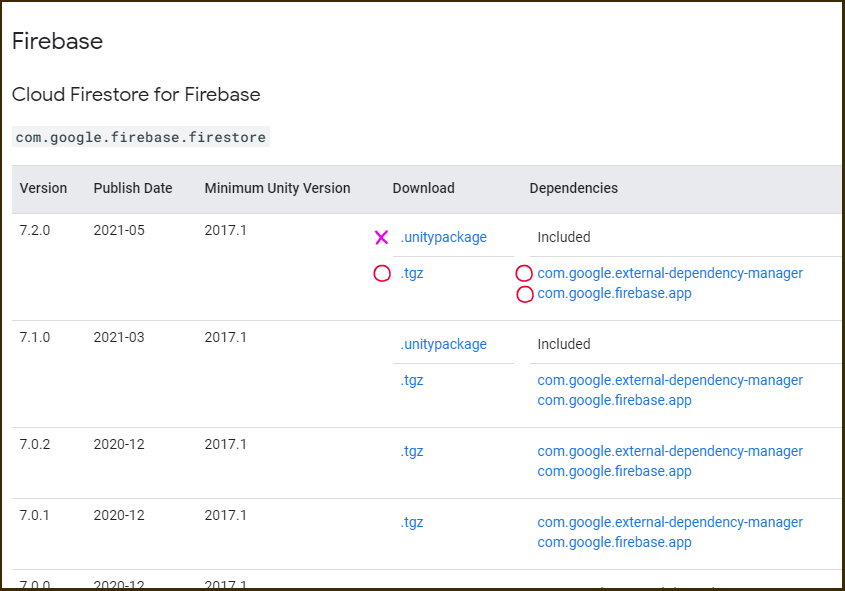Open 7.2.0 com.google.external-dependency-manager dependency
This screenshot has width=845, height=591.
[670, 273]
